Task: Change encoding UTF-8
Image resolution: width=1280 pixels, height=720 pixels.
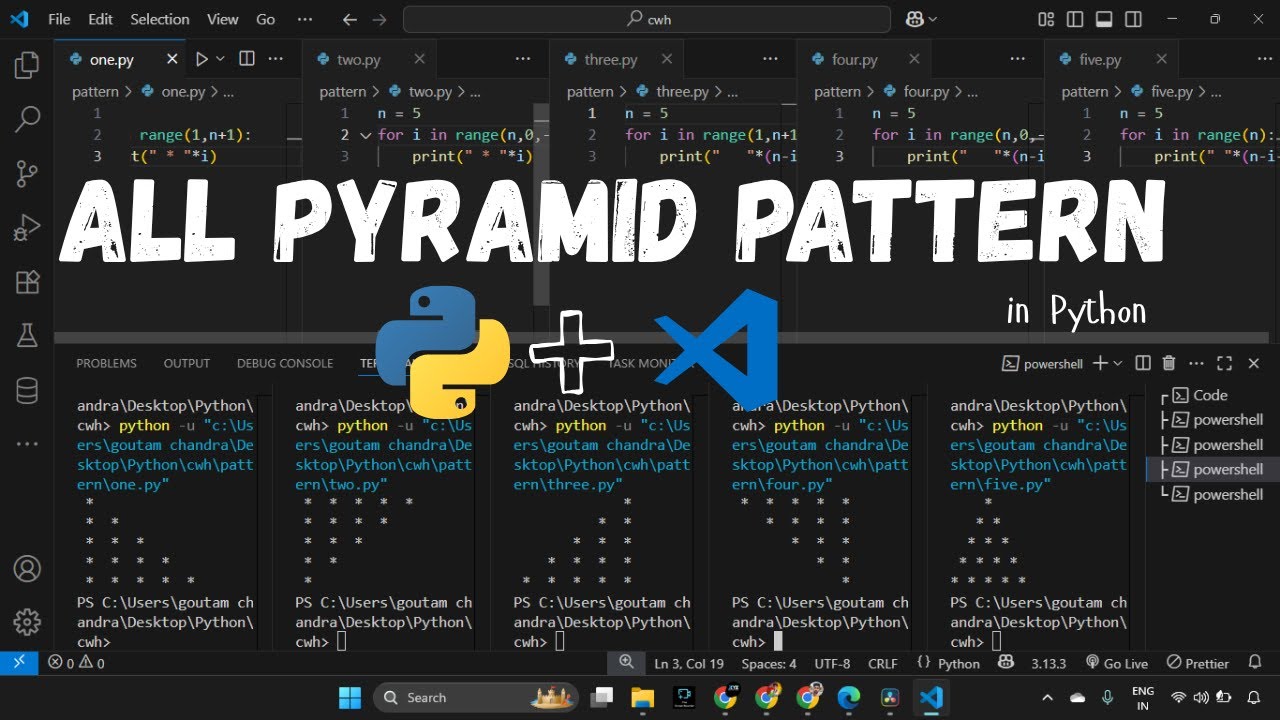Action: [x=832, y=663]
